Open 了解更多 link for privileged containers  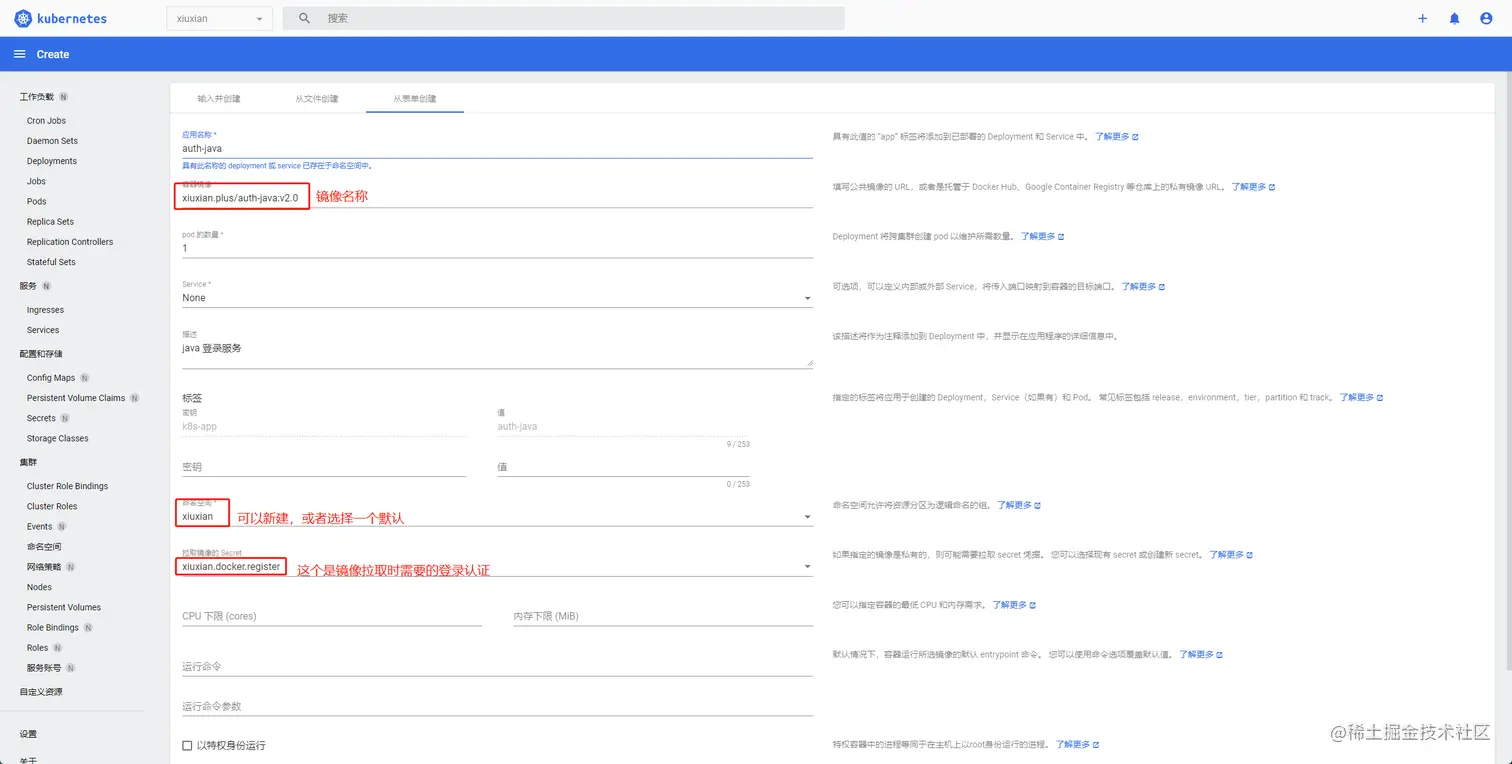tap(1078, 745)
